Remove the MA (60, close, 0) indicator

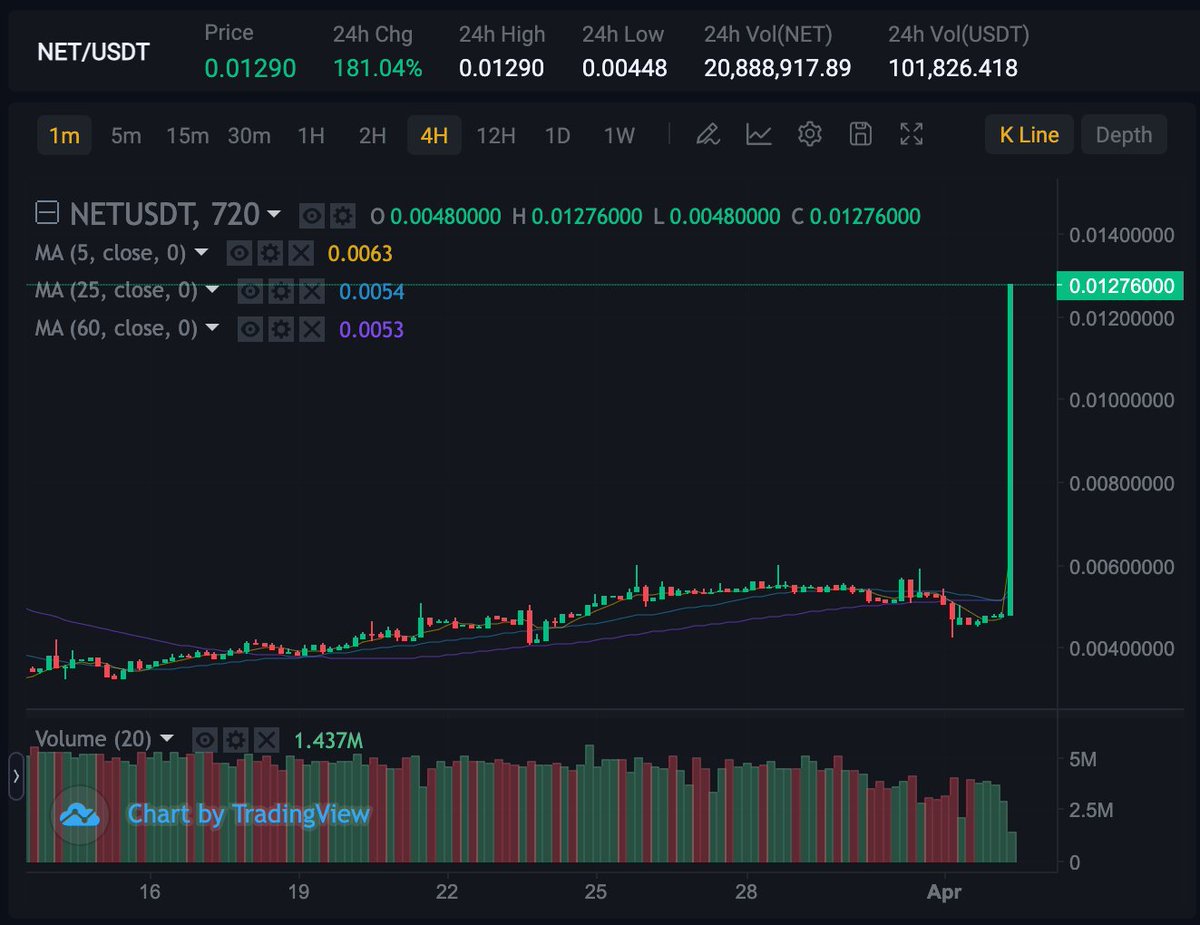312,329
